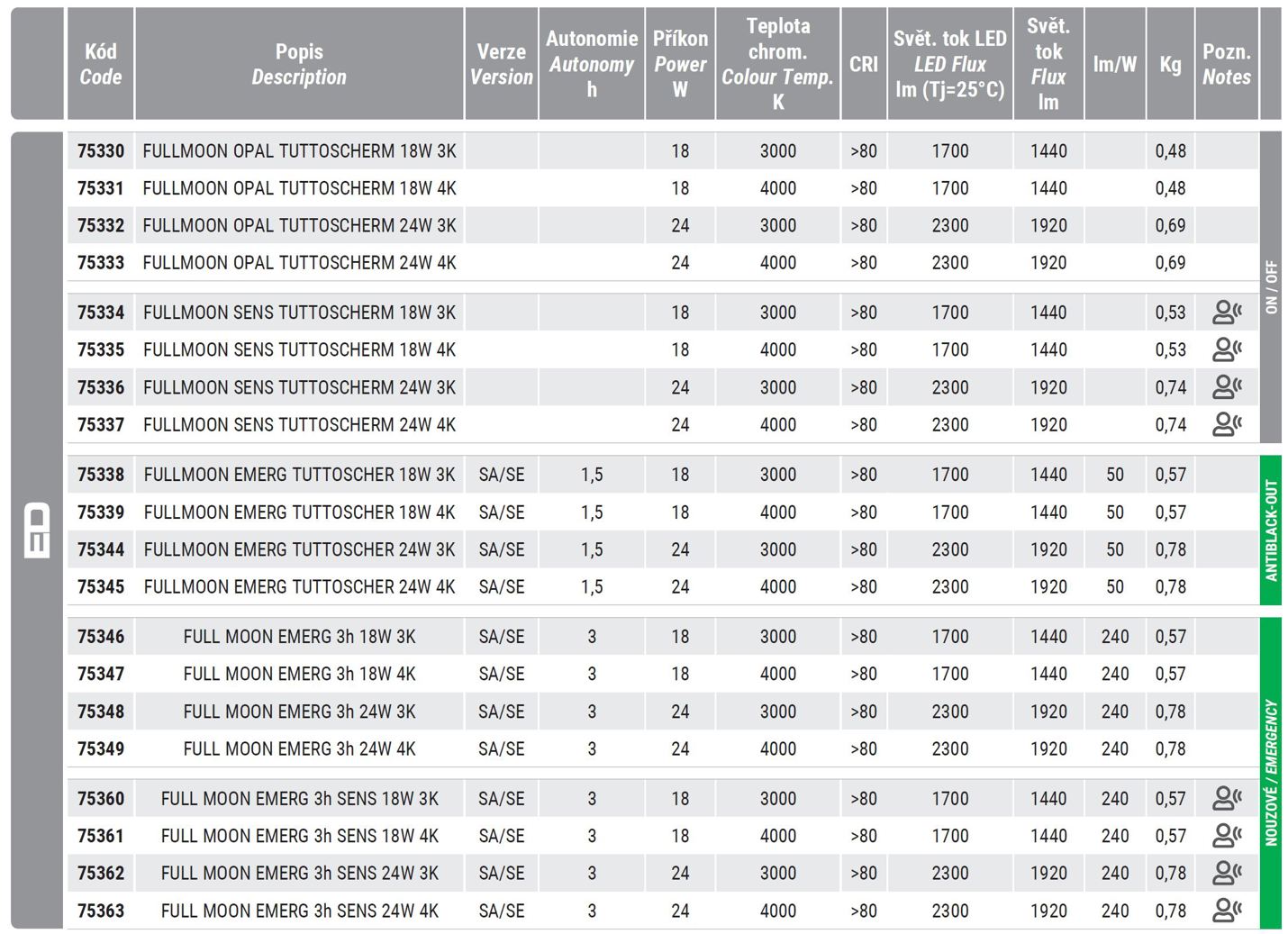Viewport: 1288px width, 934px height.
Task: Click the lm/W column header
Action: (x=1115, y=64)
